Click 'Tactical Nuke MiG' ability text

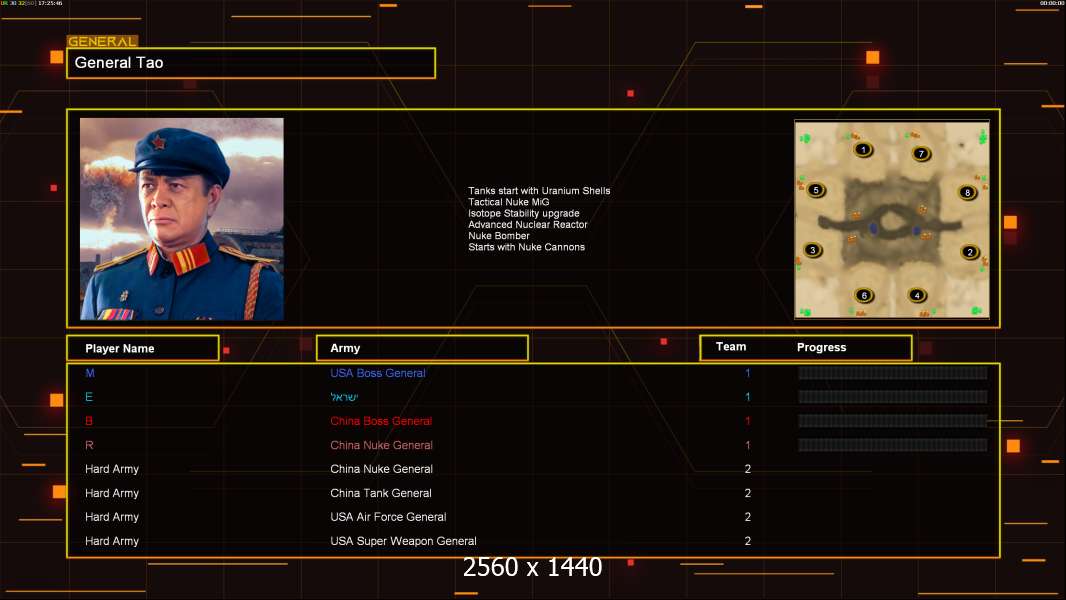point(509,202)
